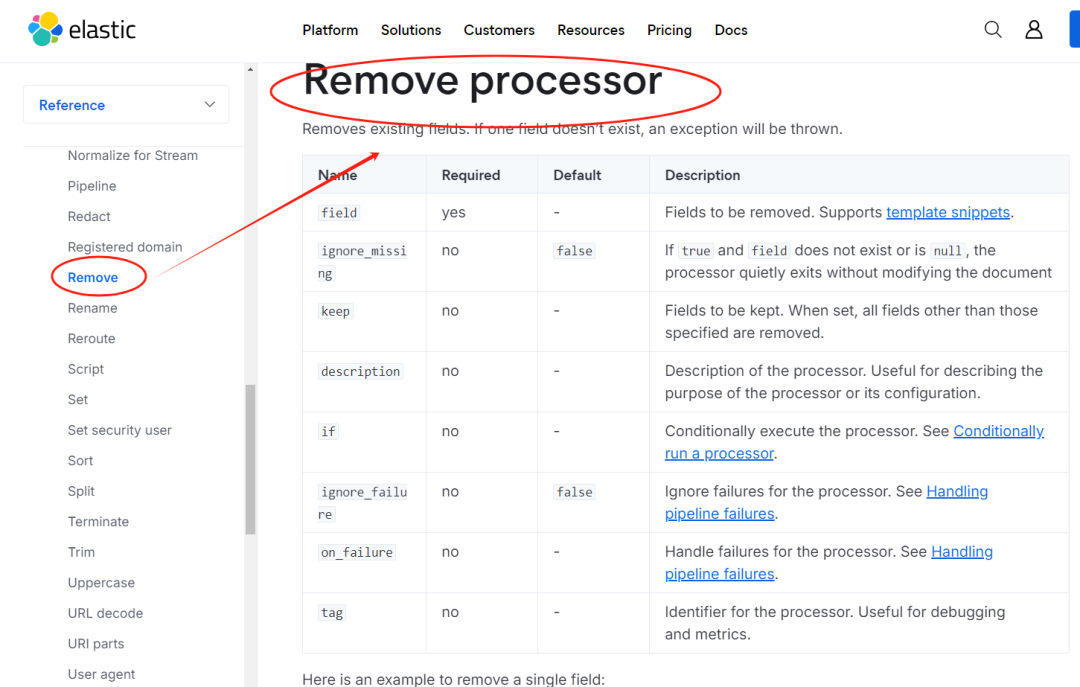1080x687 pixels.
Task: Open the search magnifier icon
Action: (x=993, y=30)
